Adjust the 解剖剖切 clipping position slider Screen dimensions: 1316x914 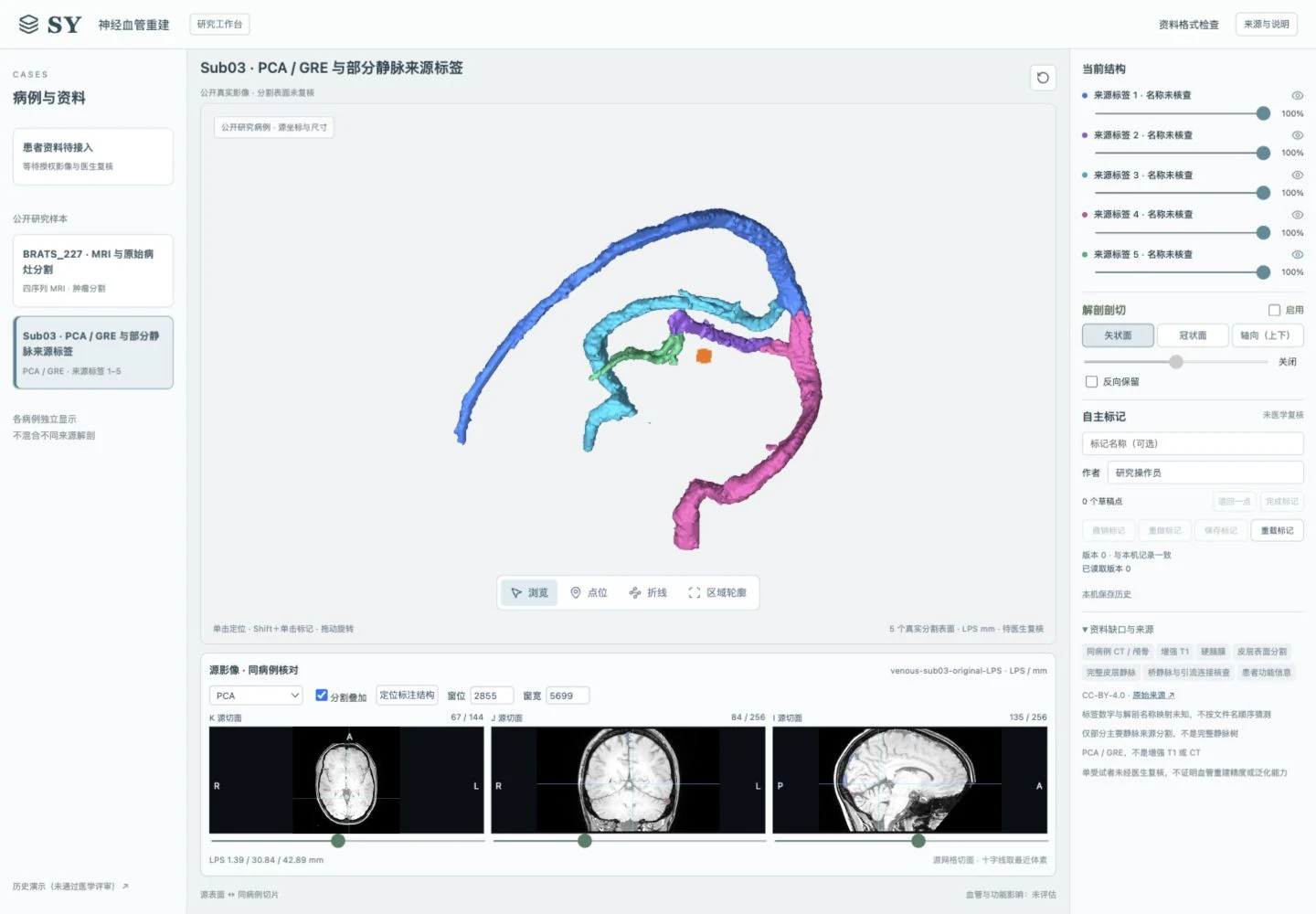[x=1176, y=362]
